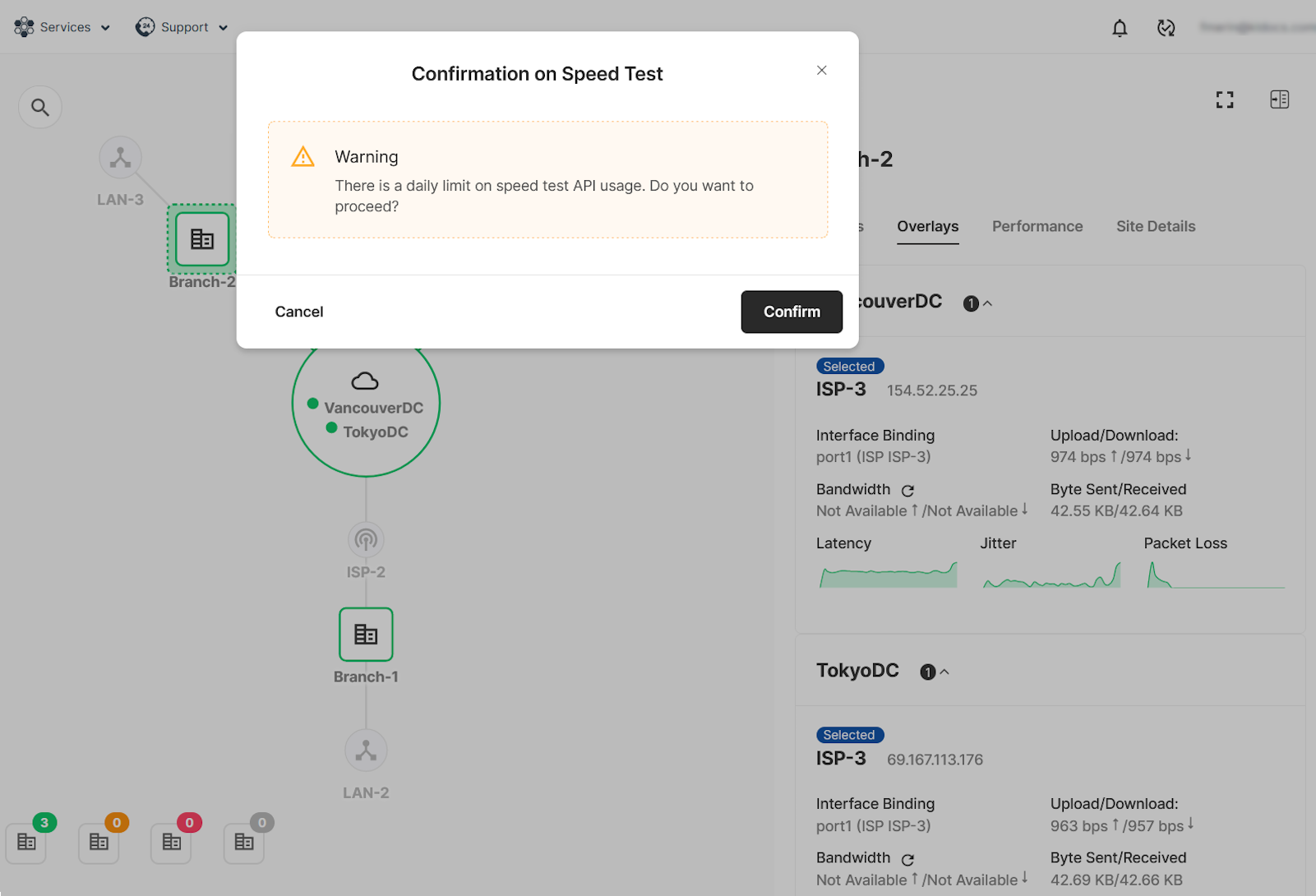Click the Packet Loss chart under VancouverDC

pos(1216,575)
